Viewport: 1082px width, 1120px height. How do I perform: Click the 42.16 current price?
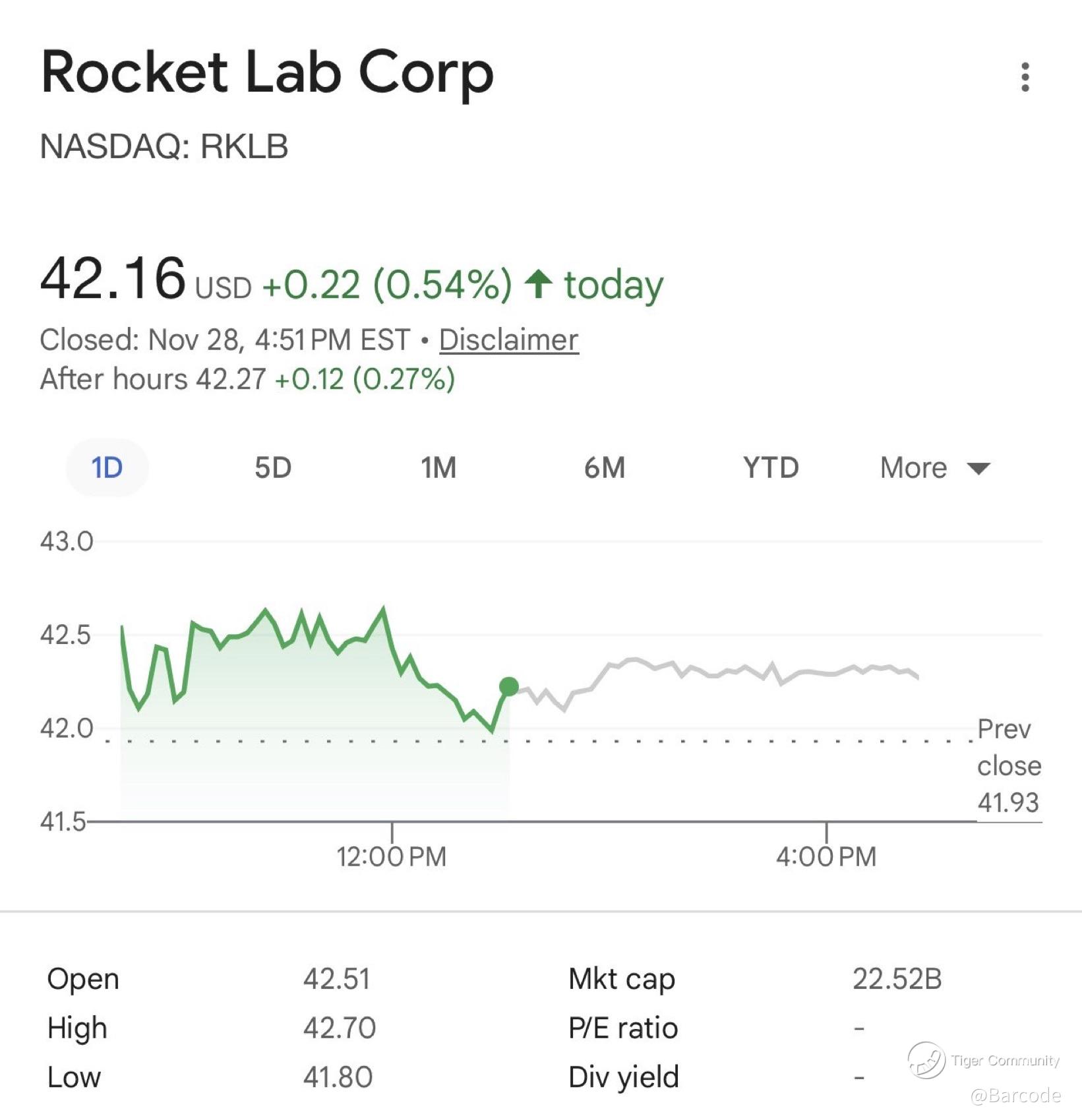[x=113, y=279]
